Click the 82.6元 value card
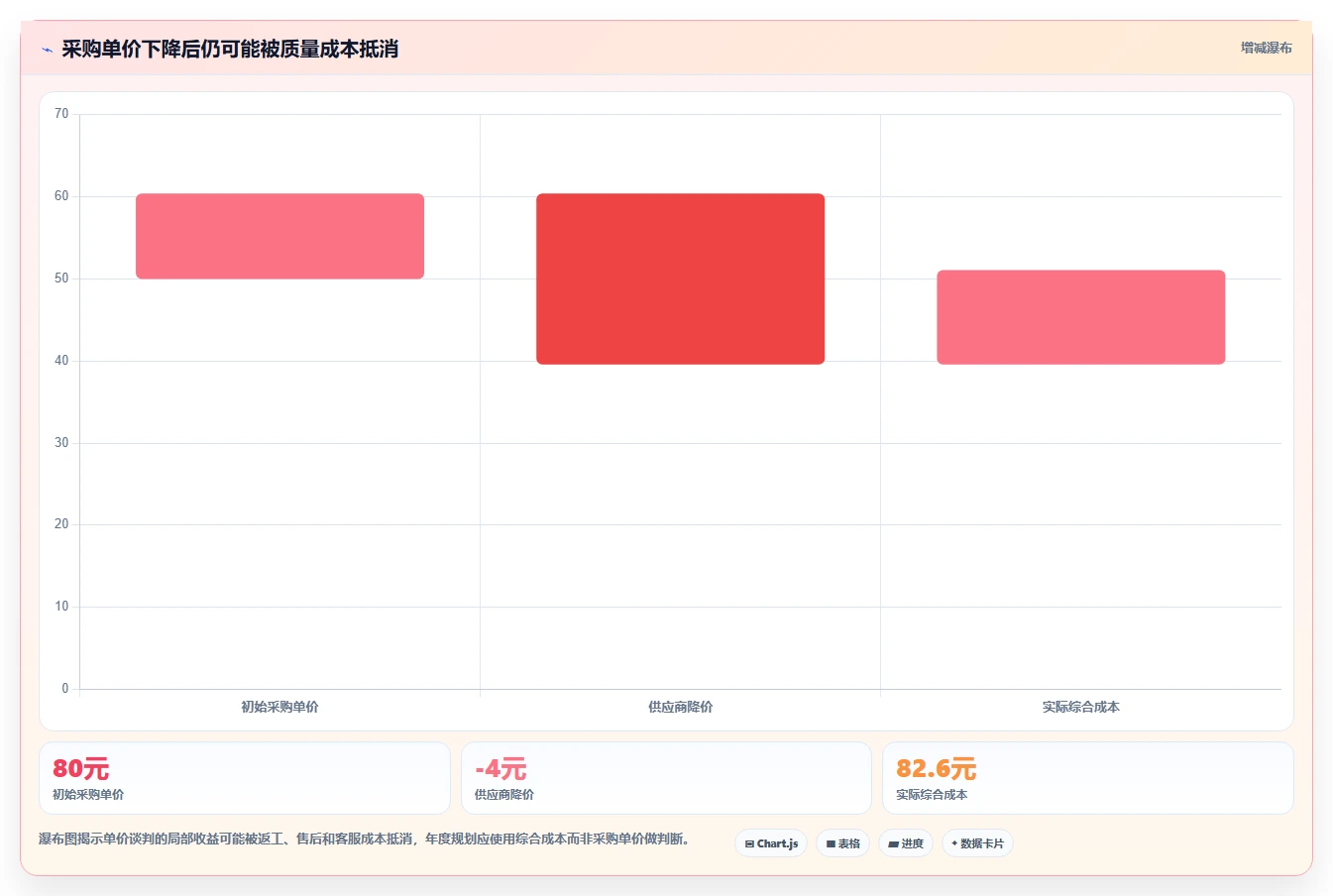1333x896 pixels. 1087,778
